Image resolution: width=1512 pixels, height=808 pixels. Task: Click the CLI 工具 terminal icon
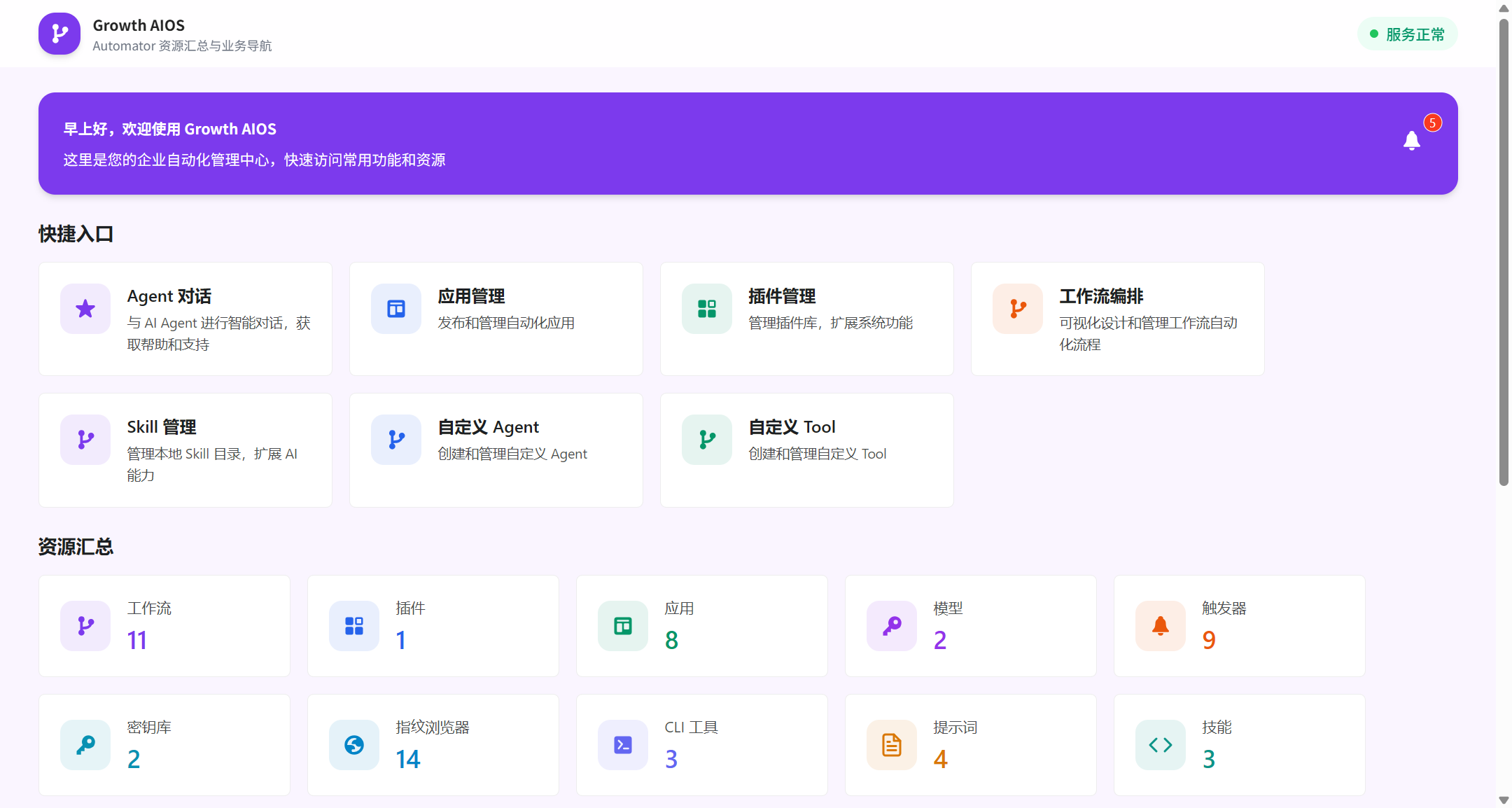pyautogui.click(x=623, y=745)
